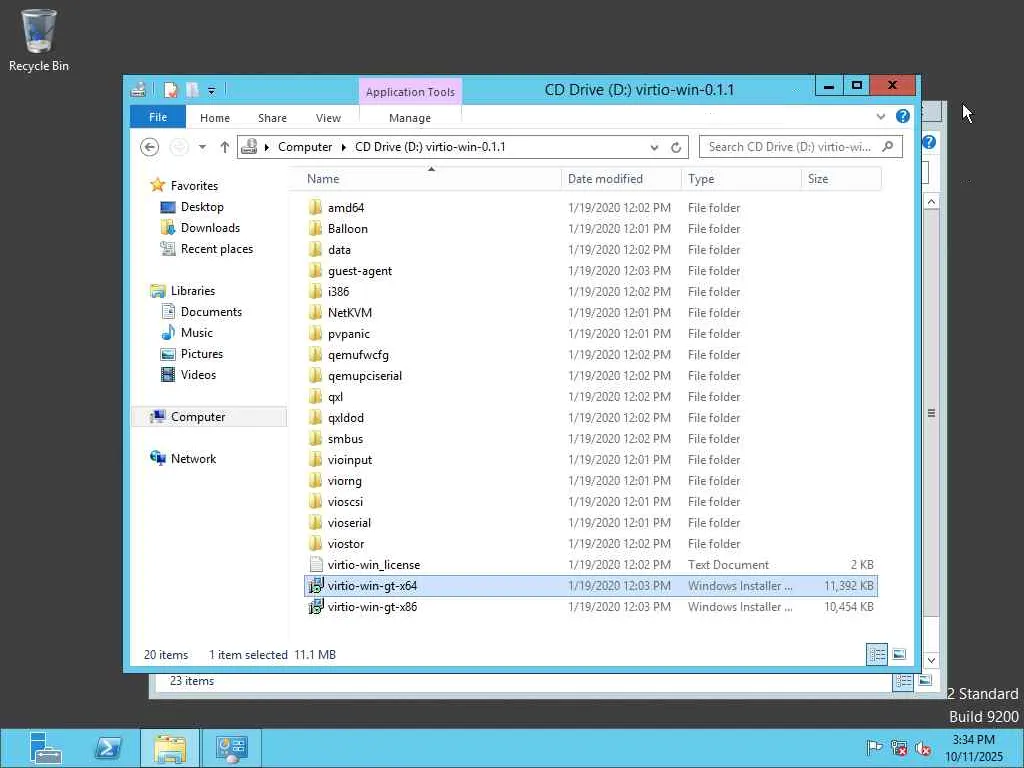
Task: Select virtio-win-gt-x64 installer icon
Action: click(x=315, y=586)
